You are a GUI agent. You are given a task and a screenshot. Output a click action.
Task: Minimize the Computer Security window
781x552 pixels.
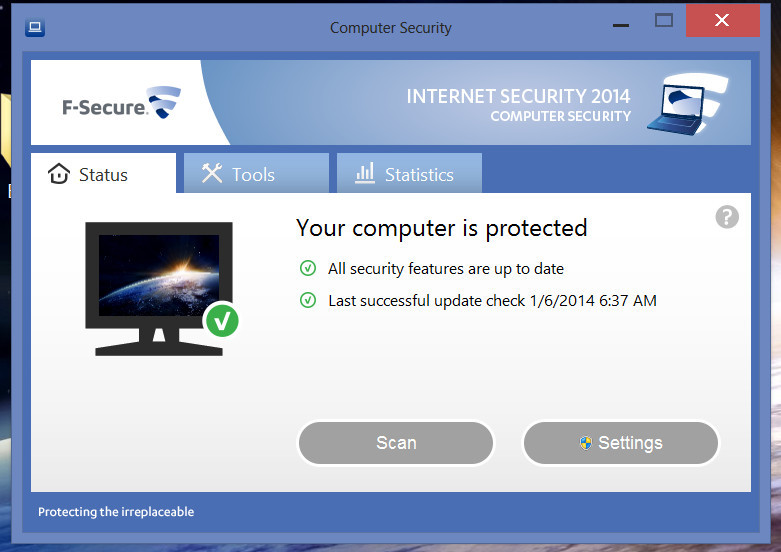click(621, 25)
